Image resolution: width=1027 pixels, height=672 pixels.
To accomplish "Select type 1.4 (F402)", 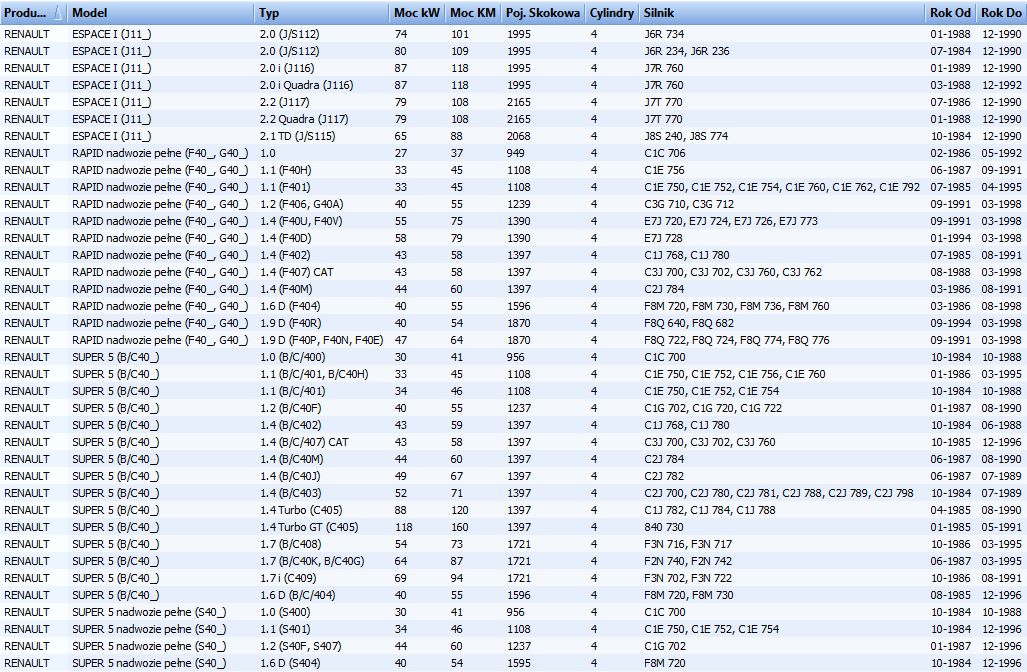I will coord(285,255).
